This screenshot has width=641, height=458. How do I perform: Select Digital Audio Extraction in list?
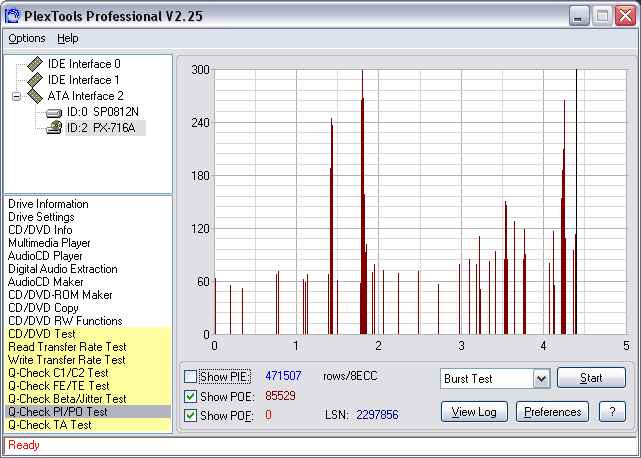[63, 269]
